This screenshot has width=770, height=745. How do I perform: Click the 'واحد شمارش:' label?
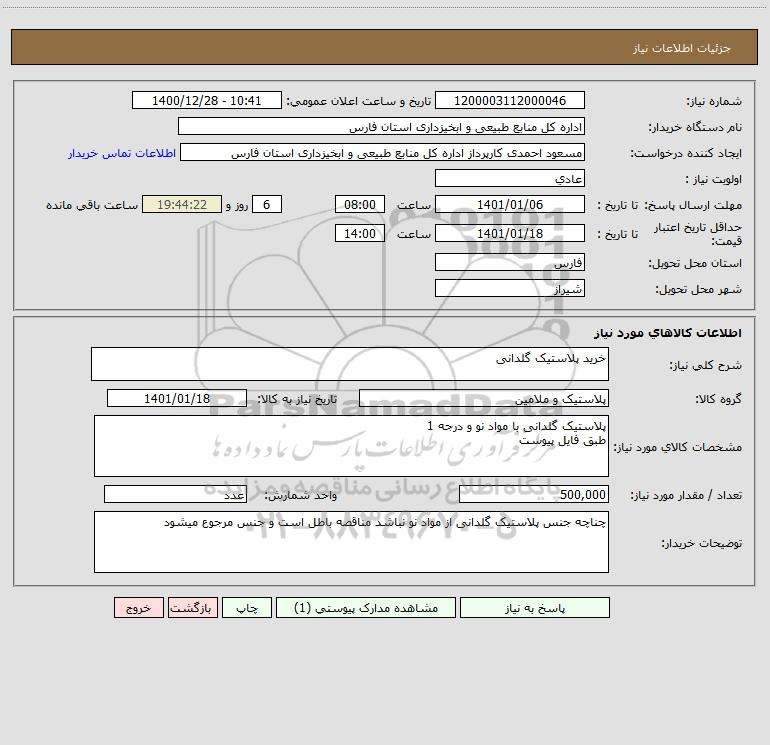[301, 495]
